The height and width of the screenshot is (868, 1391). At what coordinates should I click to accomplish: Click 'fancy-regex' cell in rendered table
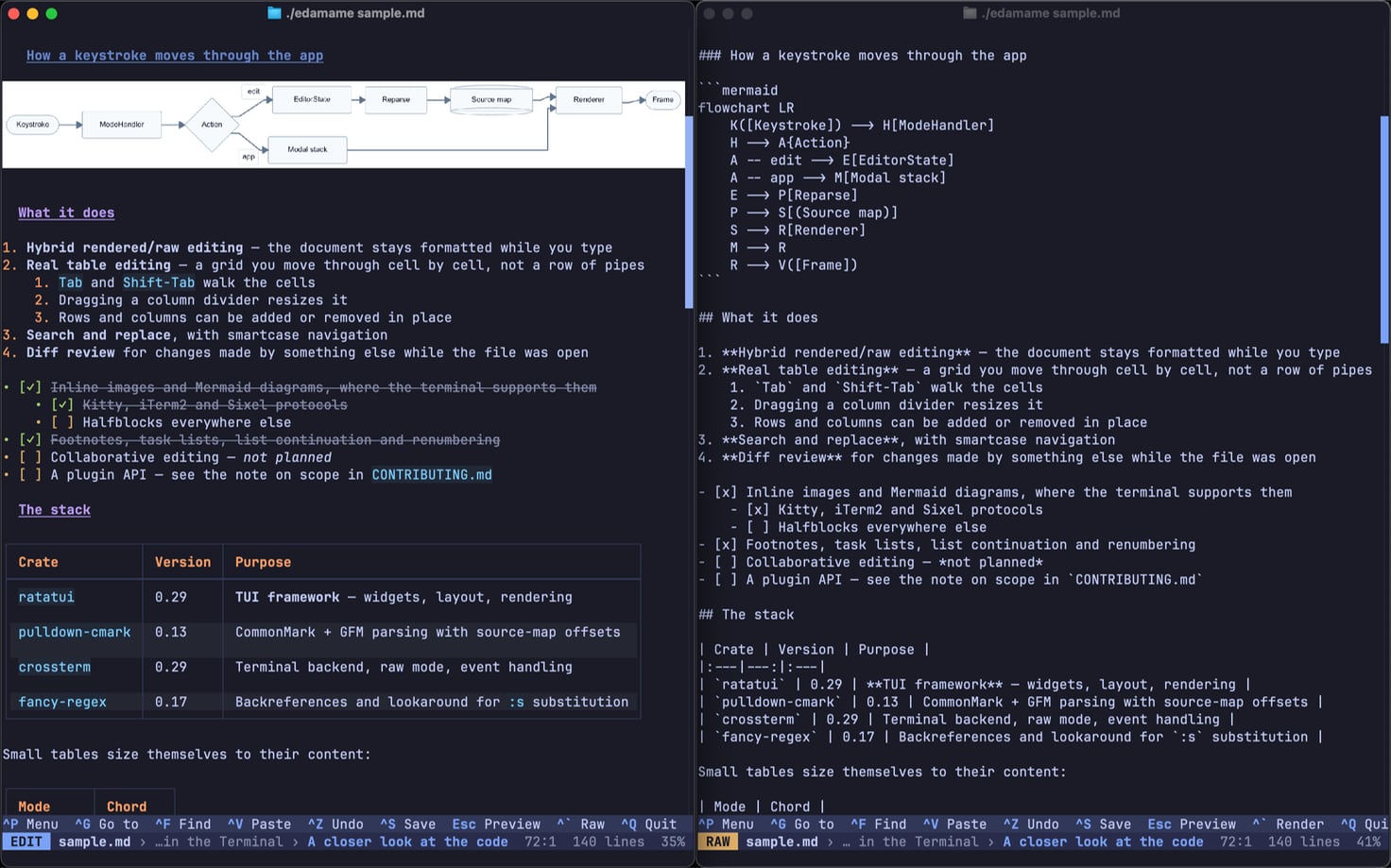click(x=62, y=702)
